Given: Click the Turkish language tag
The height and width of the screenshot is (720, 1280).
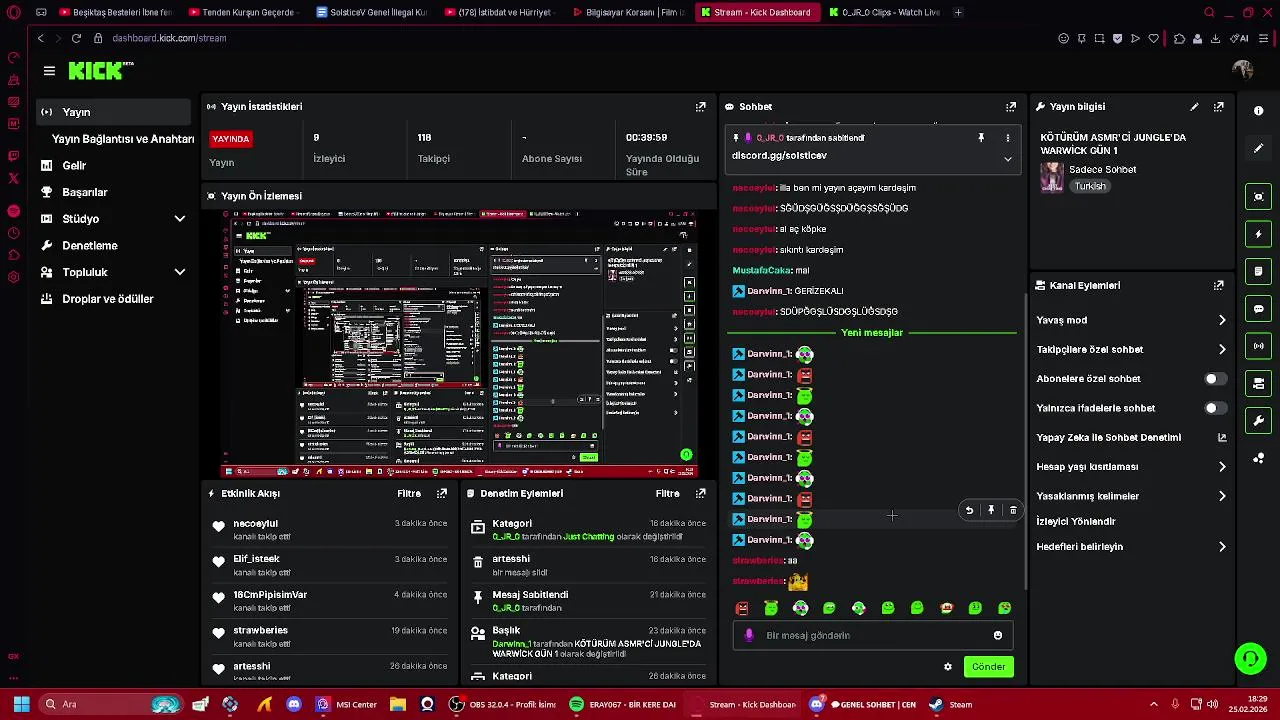Looking at the screenshot, I should (1090, 186).
